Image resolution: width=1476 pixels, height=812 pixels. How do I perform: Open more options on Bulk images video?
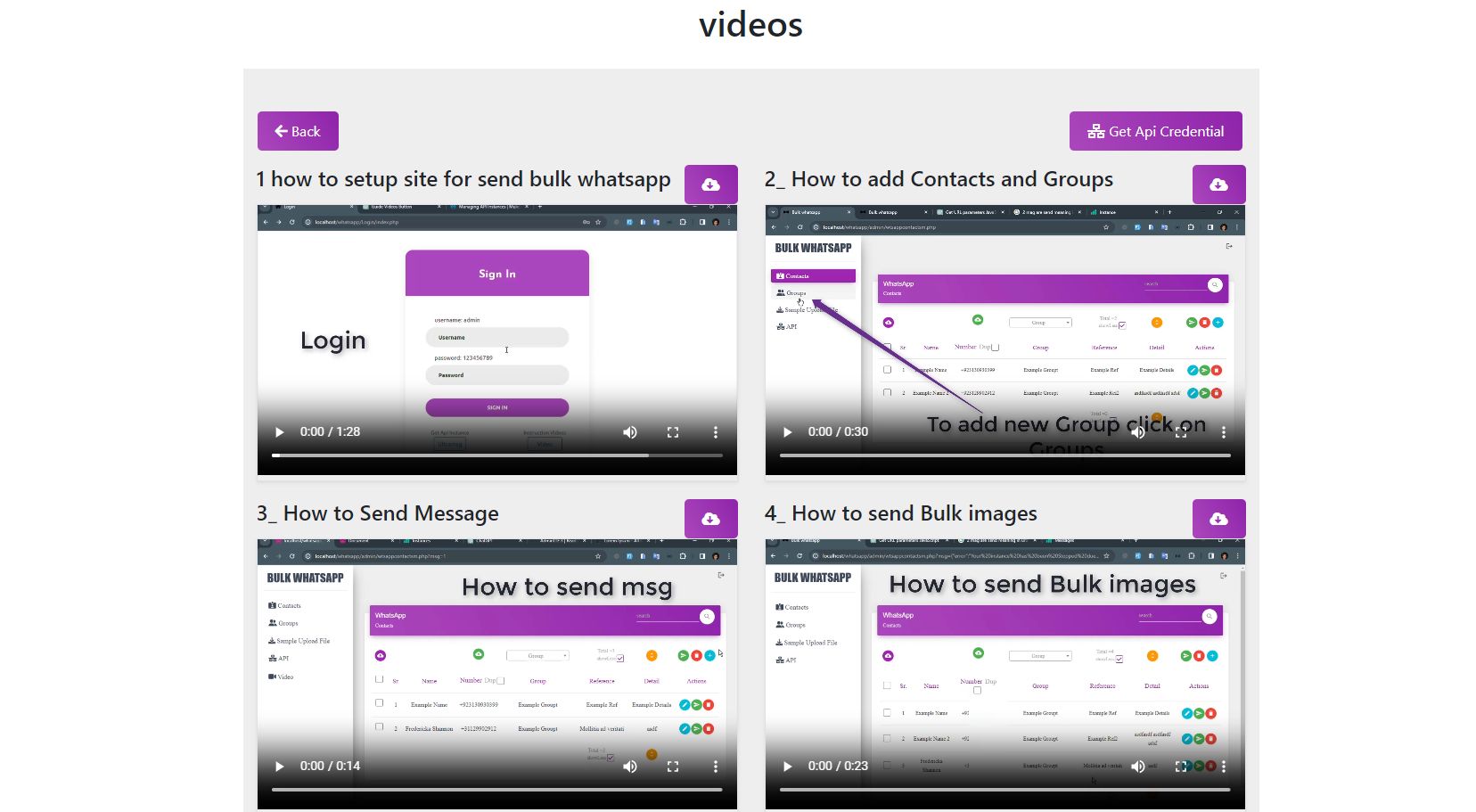point(1223,767)
